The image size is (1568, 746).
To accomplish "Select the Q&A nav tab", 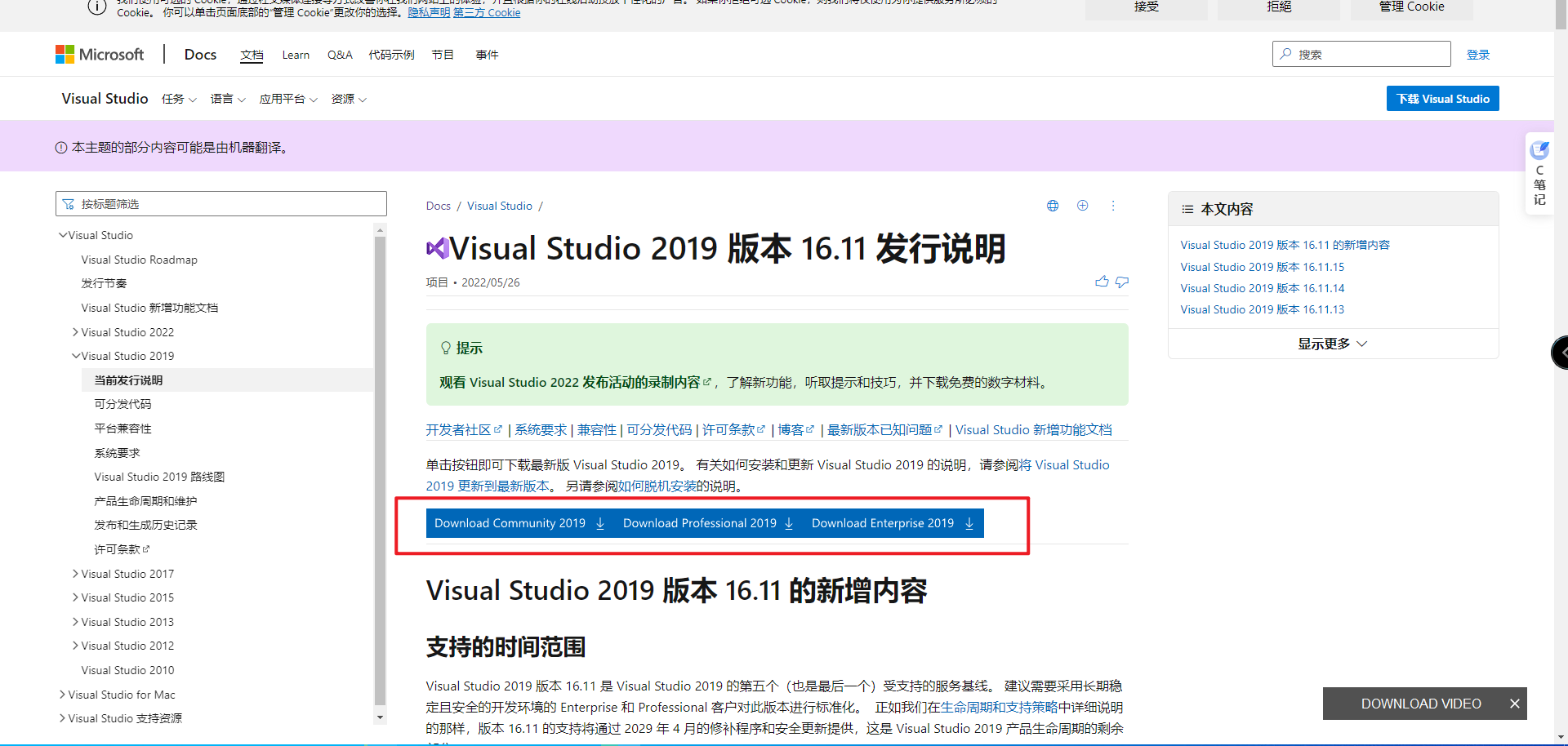I will click(x=340, y=55).
